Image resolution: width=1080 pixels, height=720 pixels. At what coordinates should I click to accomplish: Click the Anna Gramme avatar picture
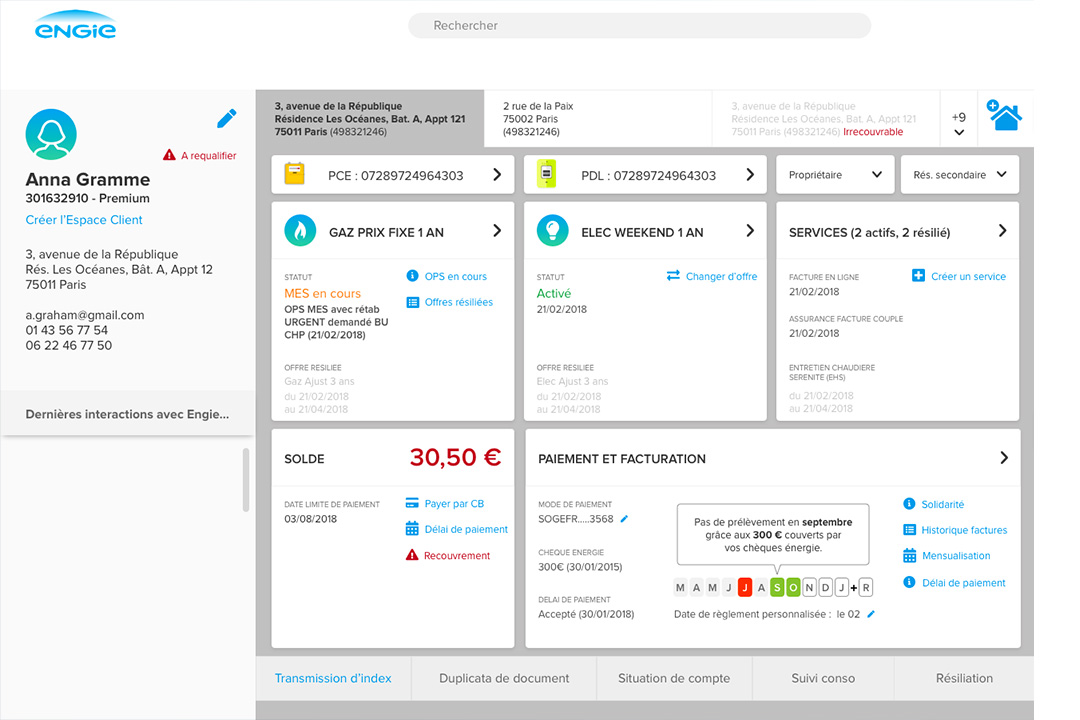coord(51,134)
